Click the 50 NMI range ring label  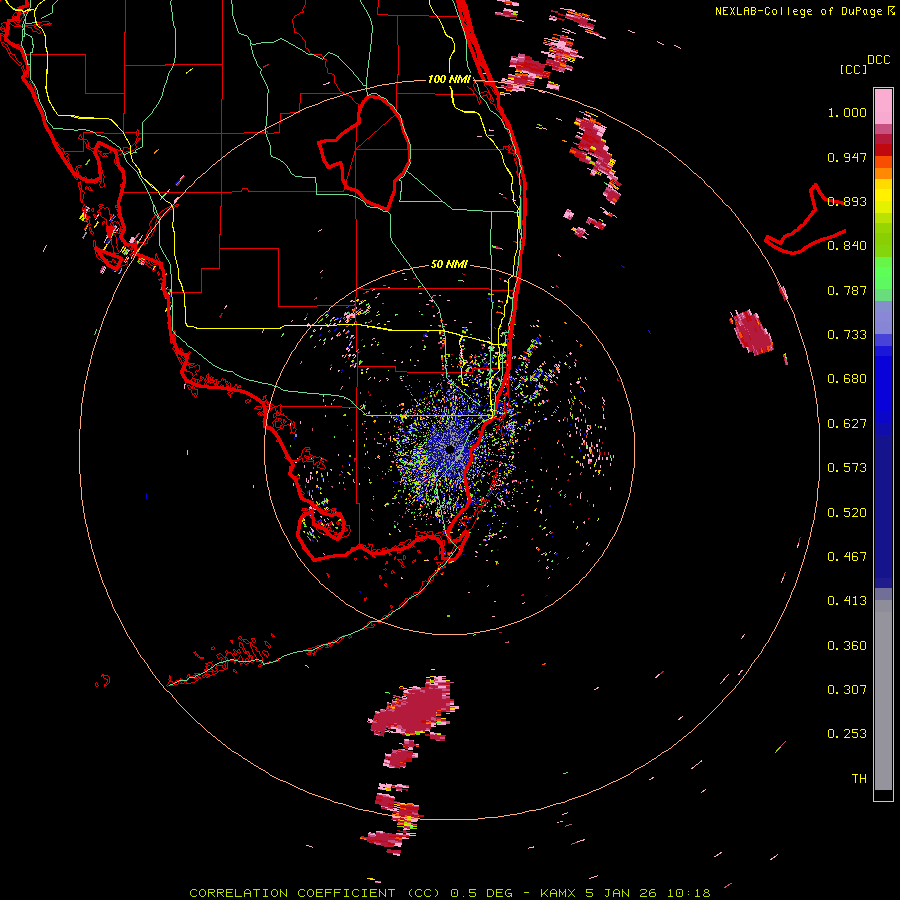(449, 264)
